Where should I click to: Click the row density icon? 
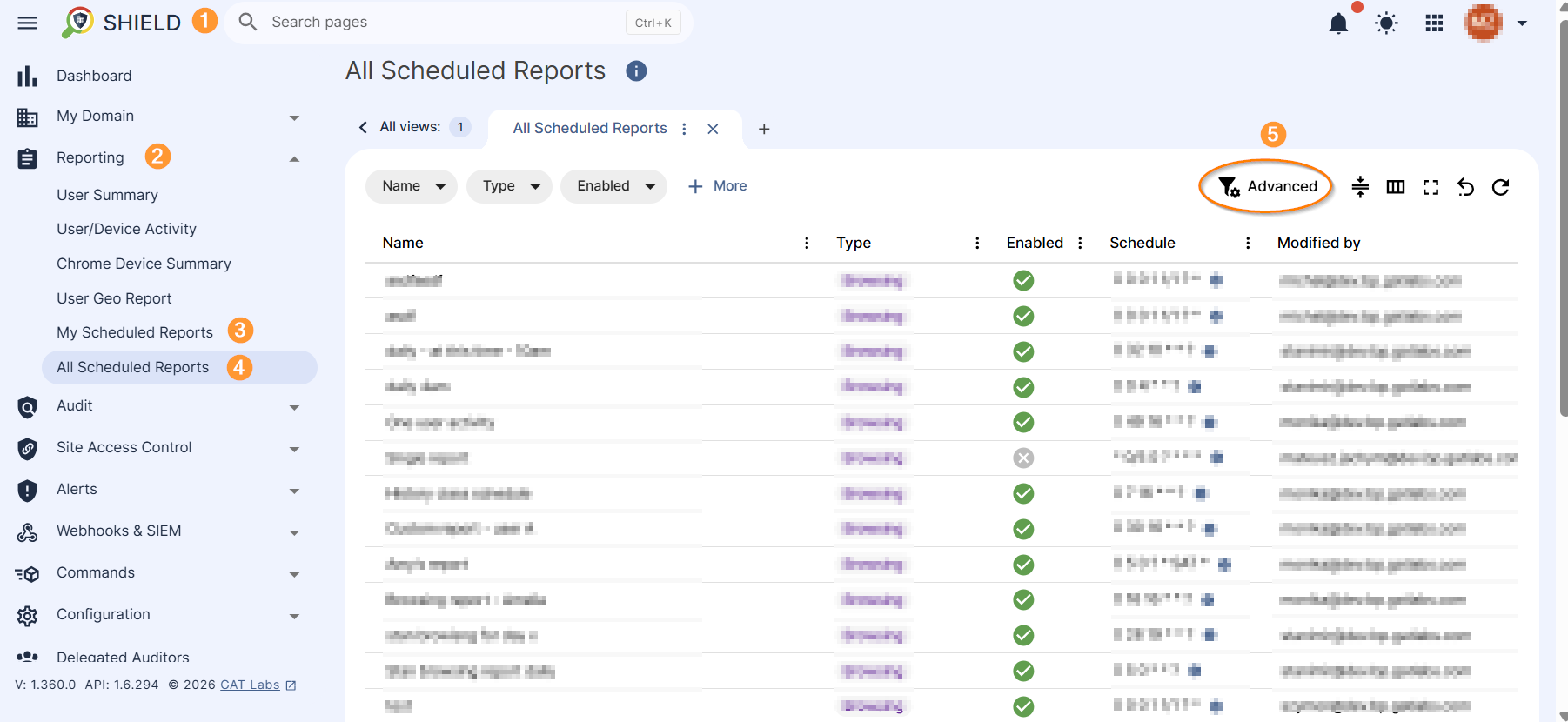(1360, 186)
